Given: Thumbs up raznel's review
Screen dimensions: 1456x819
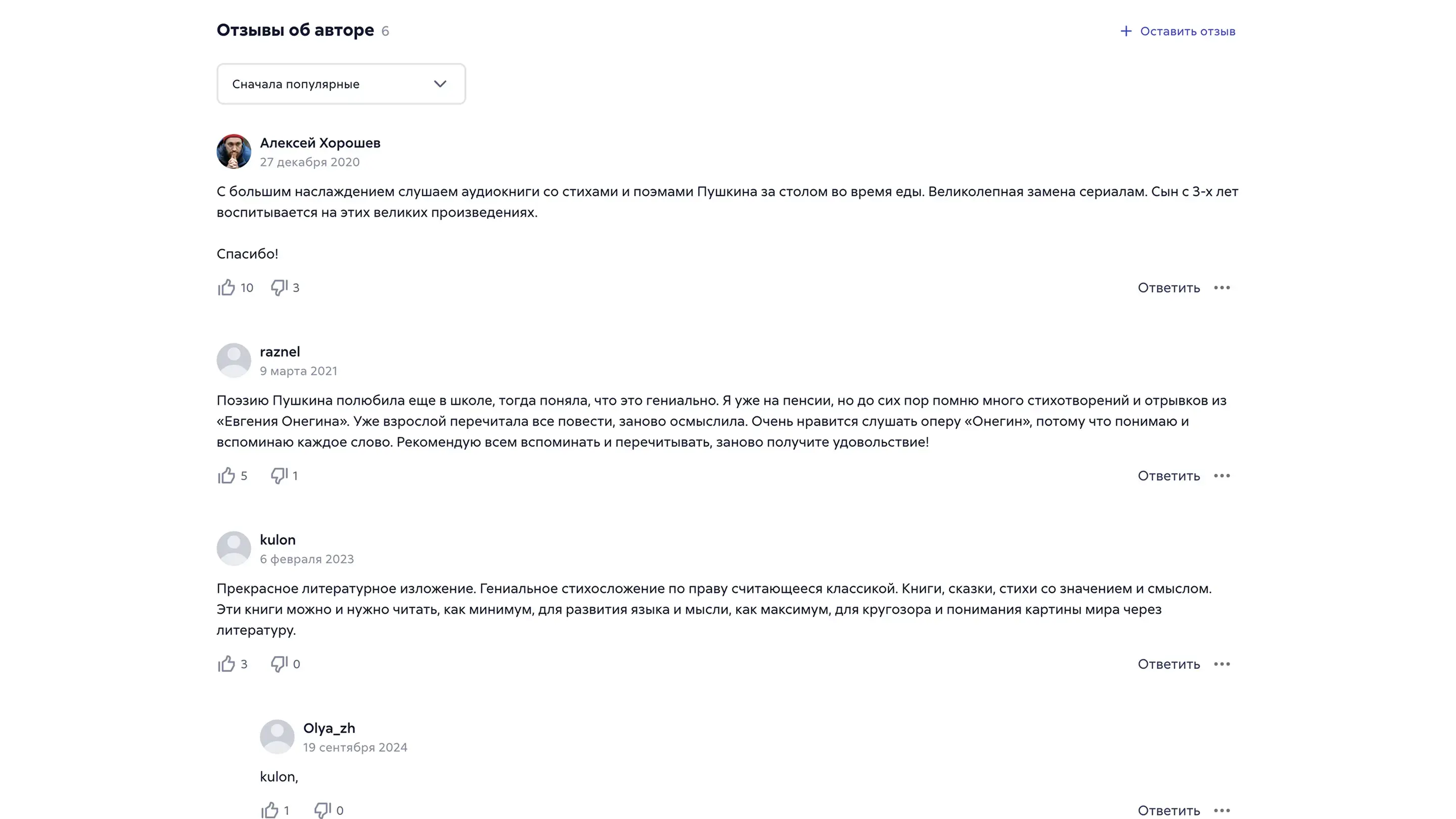Looking at the screenshot, I should click(226, 475).
